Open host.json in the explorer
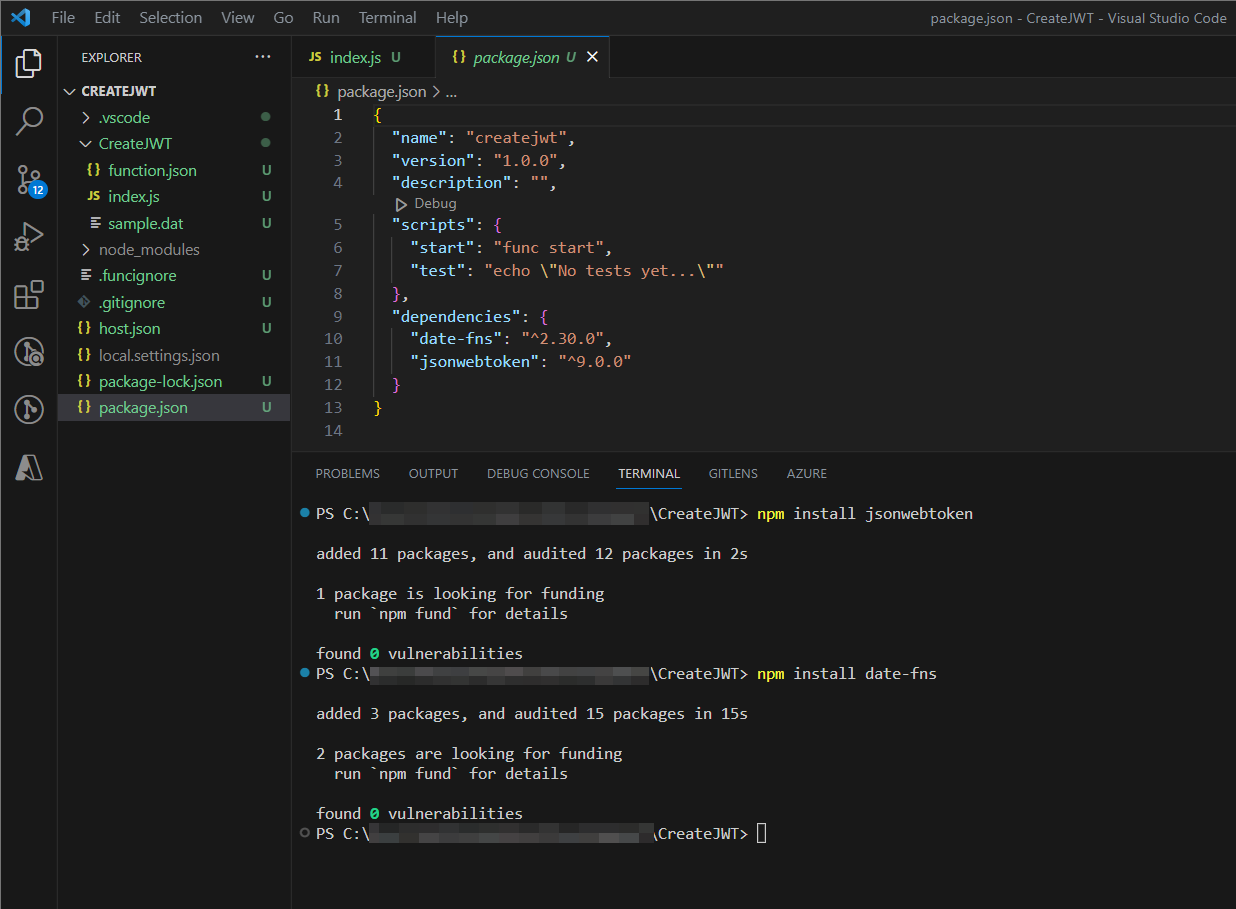 [x=174, y=329]
